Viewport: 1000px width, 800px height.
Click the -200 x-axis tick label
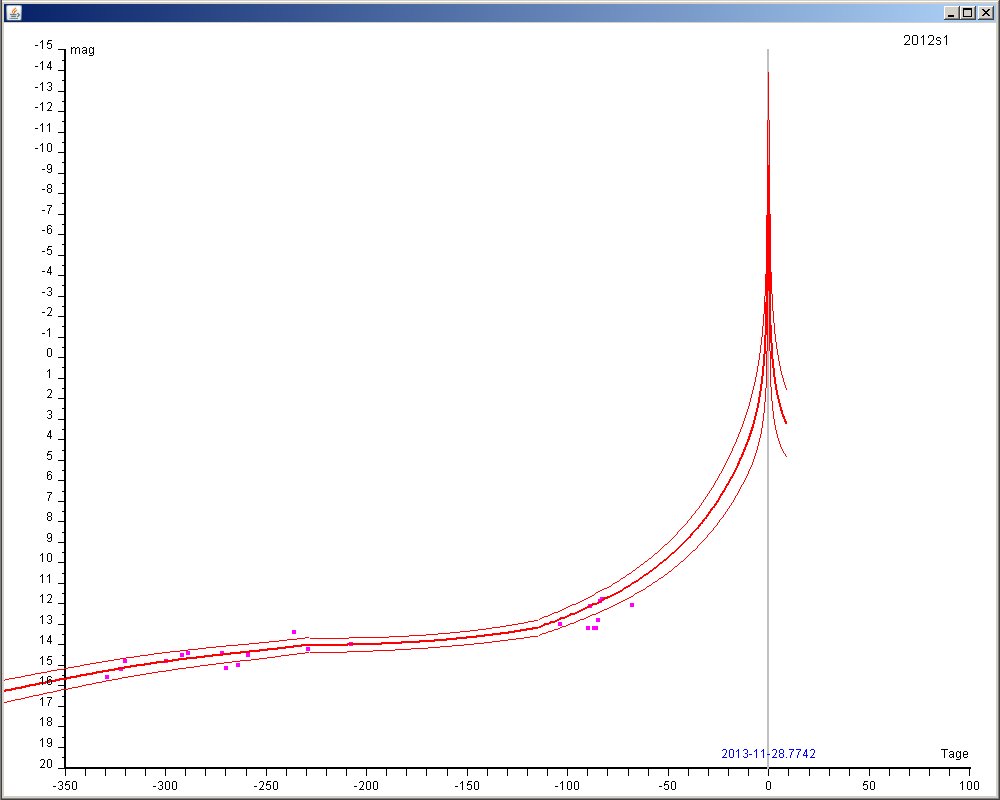tap(366, 786)
